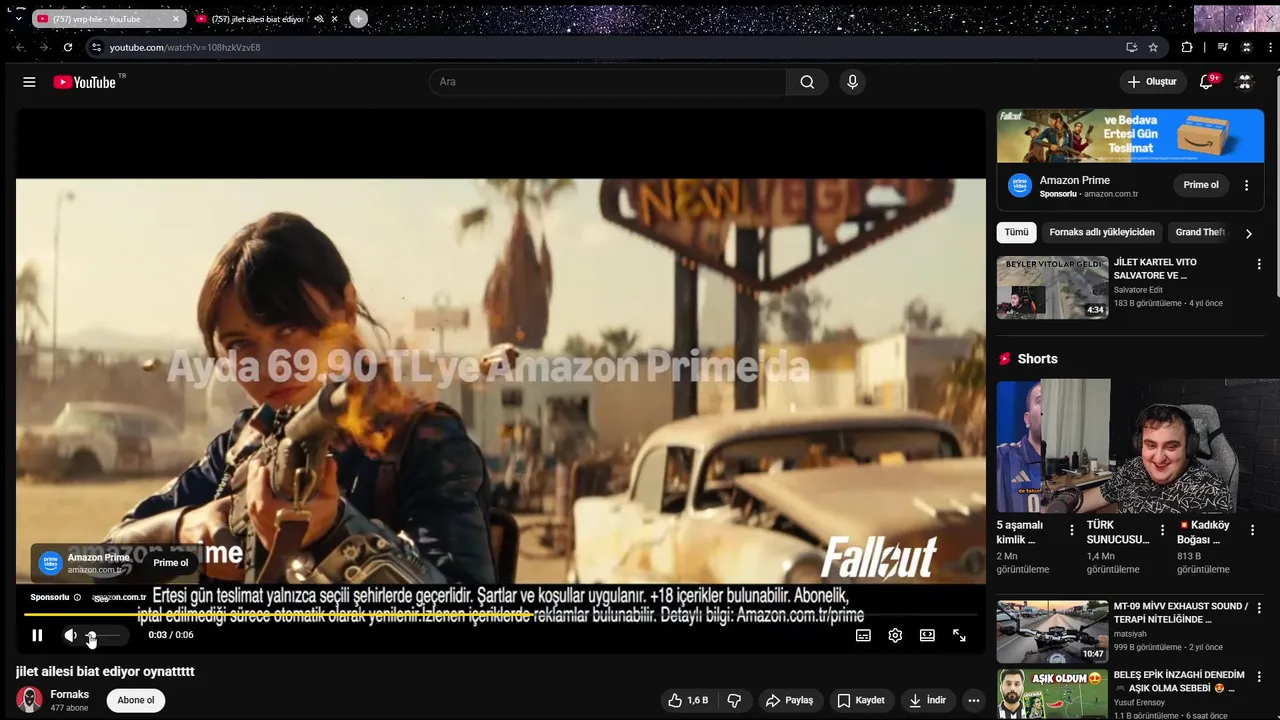Image resolution: width=1280 pixels, height=720 pixels.
Task: Start voice search with microphone icon
Action: pyautogui.click(x=852, y=82)
